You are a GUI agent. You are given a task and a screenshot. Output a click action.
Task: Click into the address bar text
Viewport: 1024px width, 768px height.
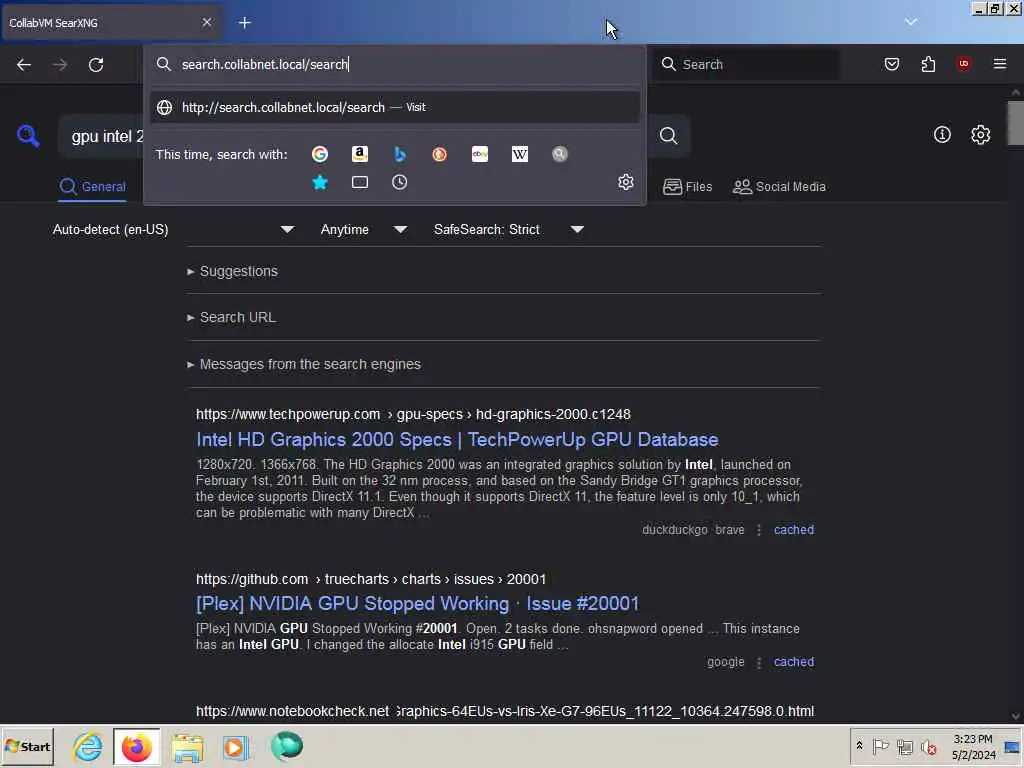pos(264,64)
